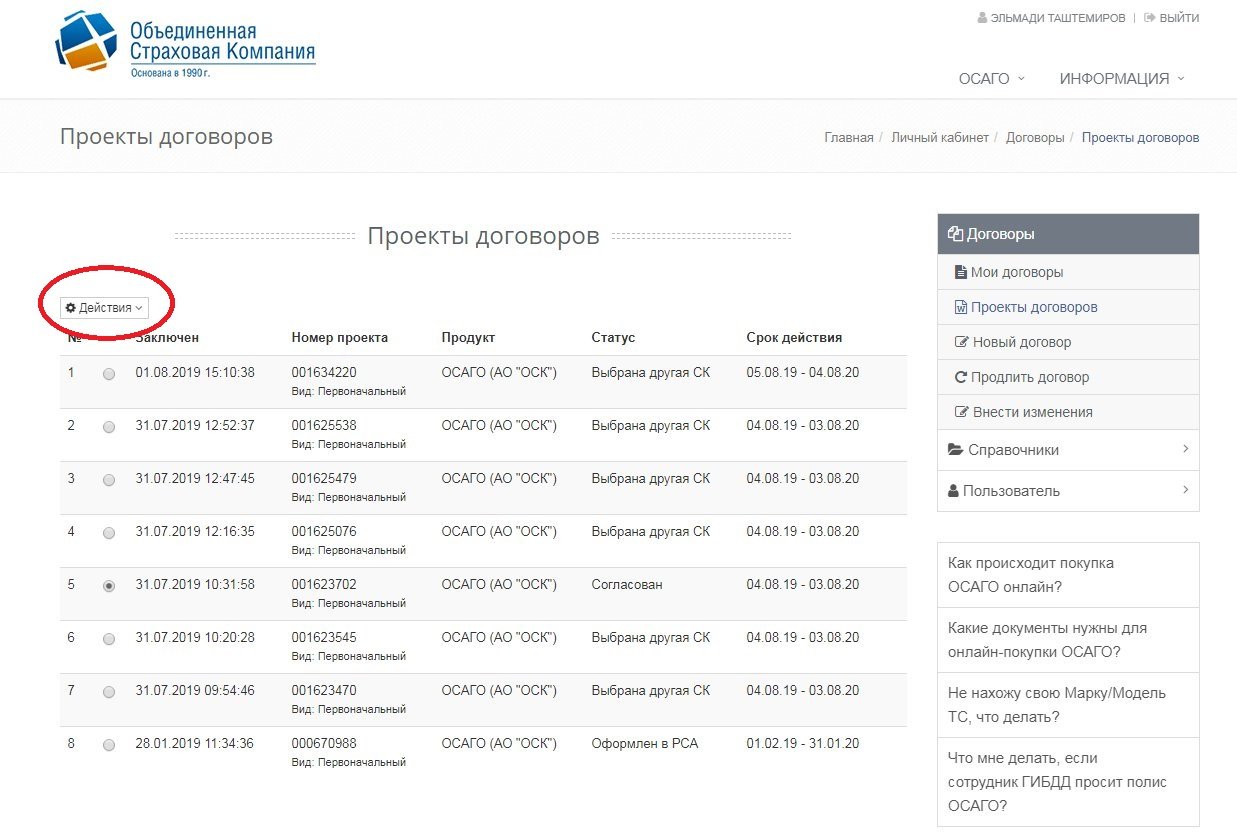Click the edit icon beside Внести изменения

coord(962,412)
